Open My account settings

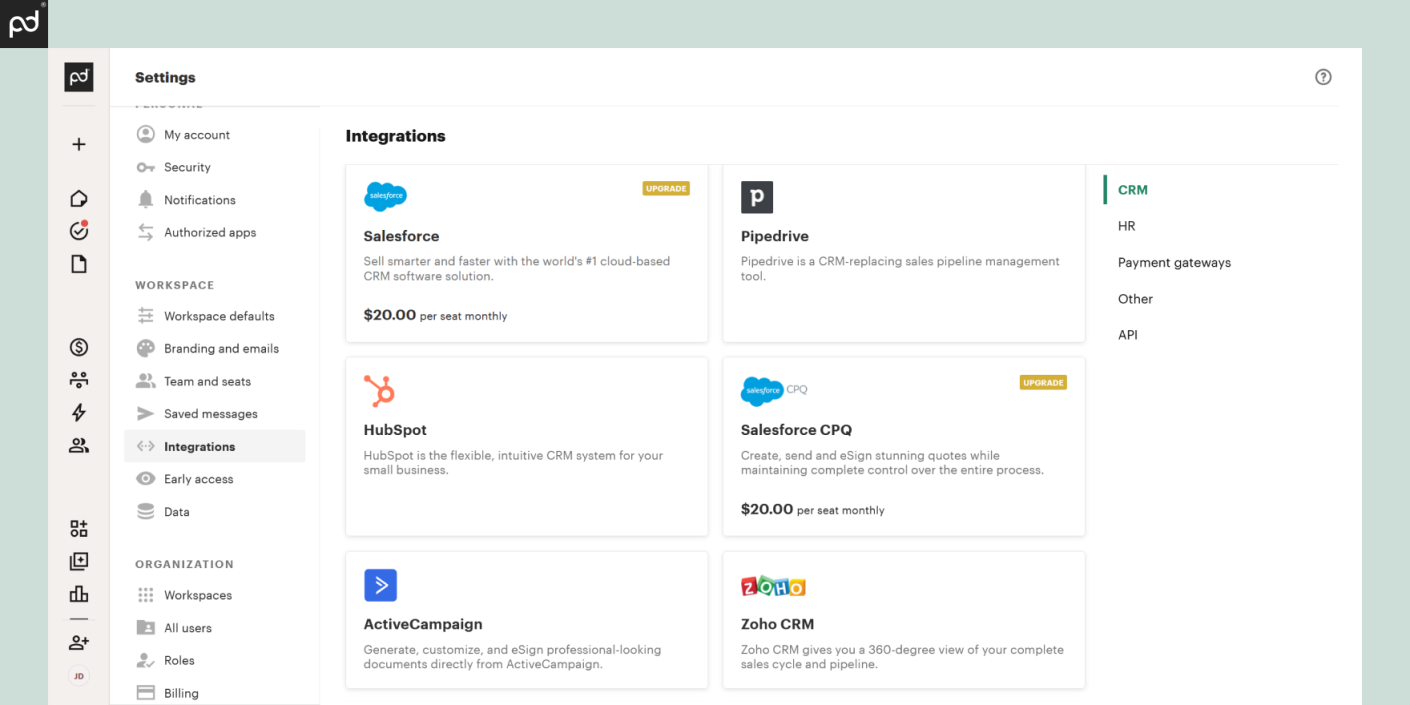click(x=196, y=135)
